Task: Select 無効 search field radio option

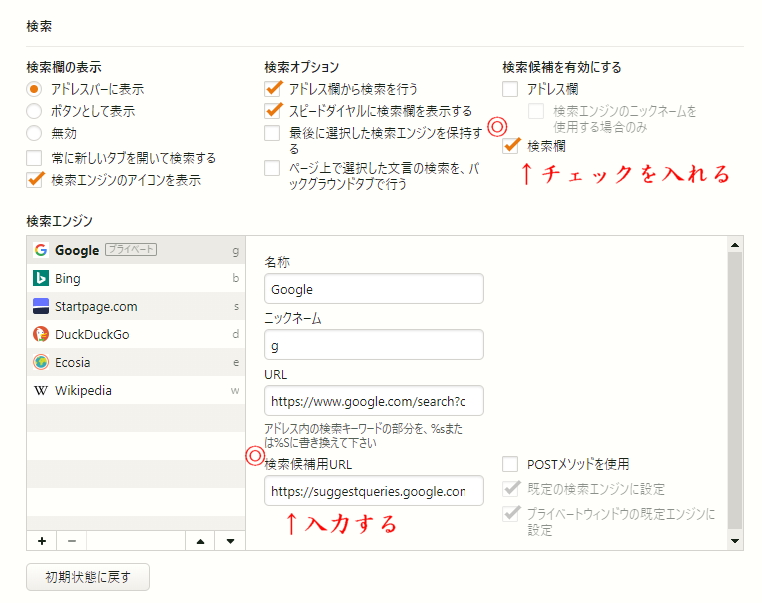Action: tap(35, 133)
